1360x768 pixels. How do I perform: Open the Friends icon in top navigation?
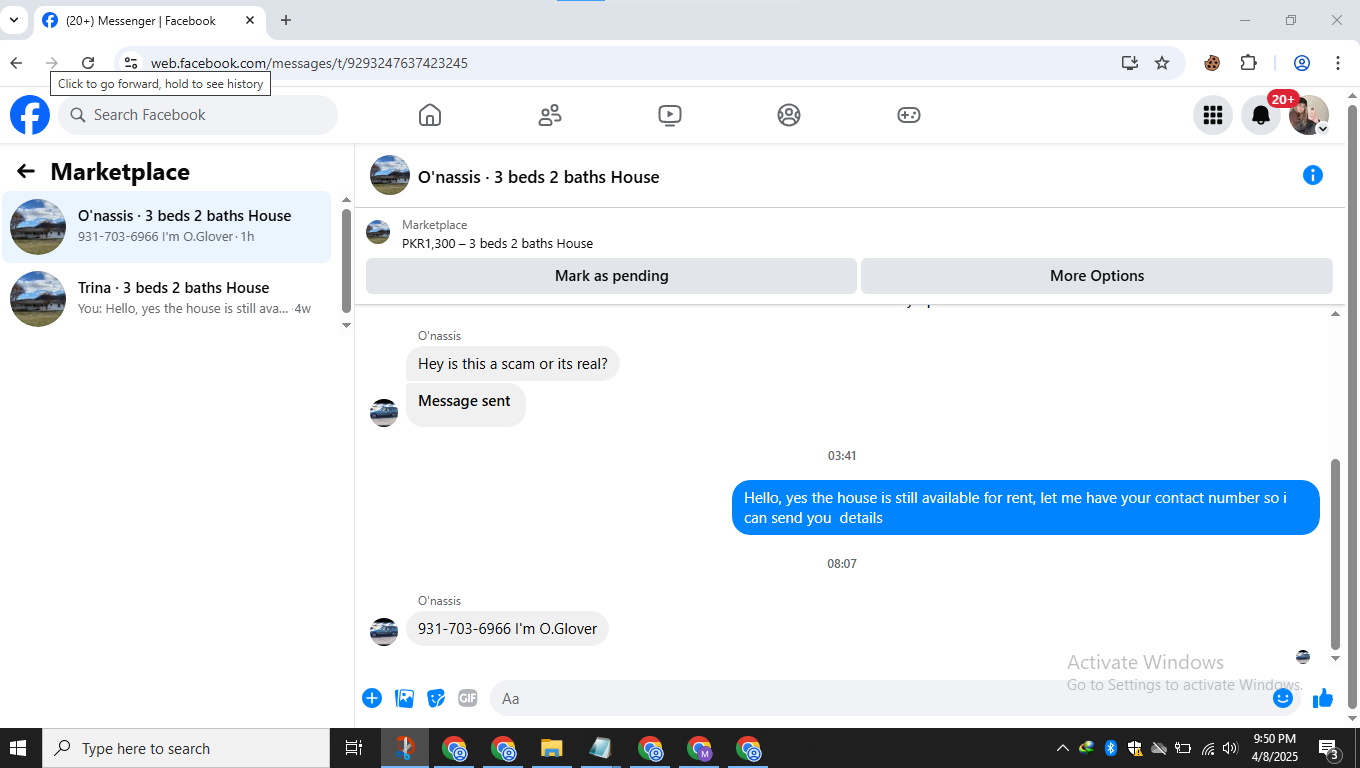[x=550, y=115]
